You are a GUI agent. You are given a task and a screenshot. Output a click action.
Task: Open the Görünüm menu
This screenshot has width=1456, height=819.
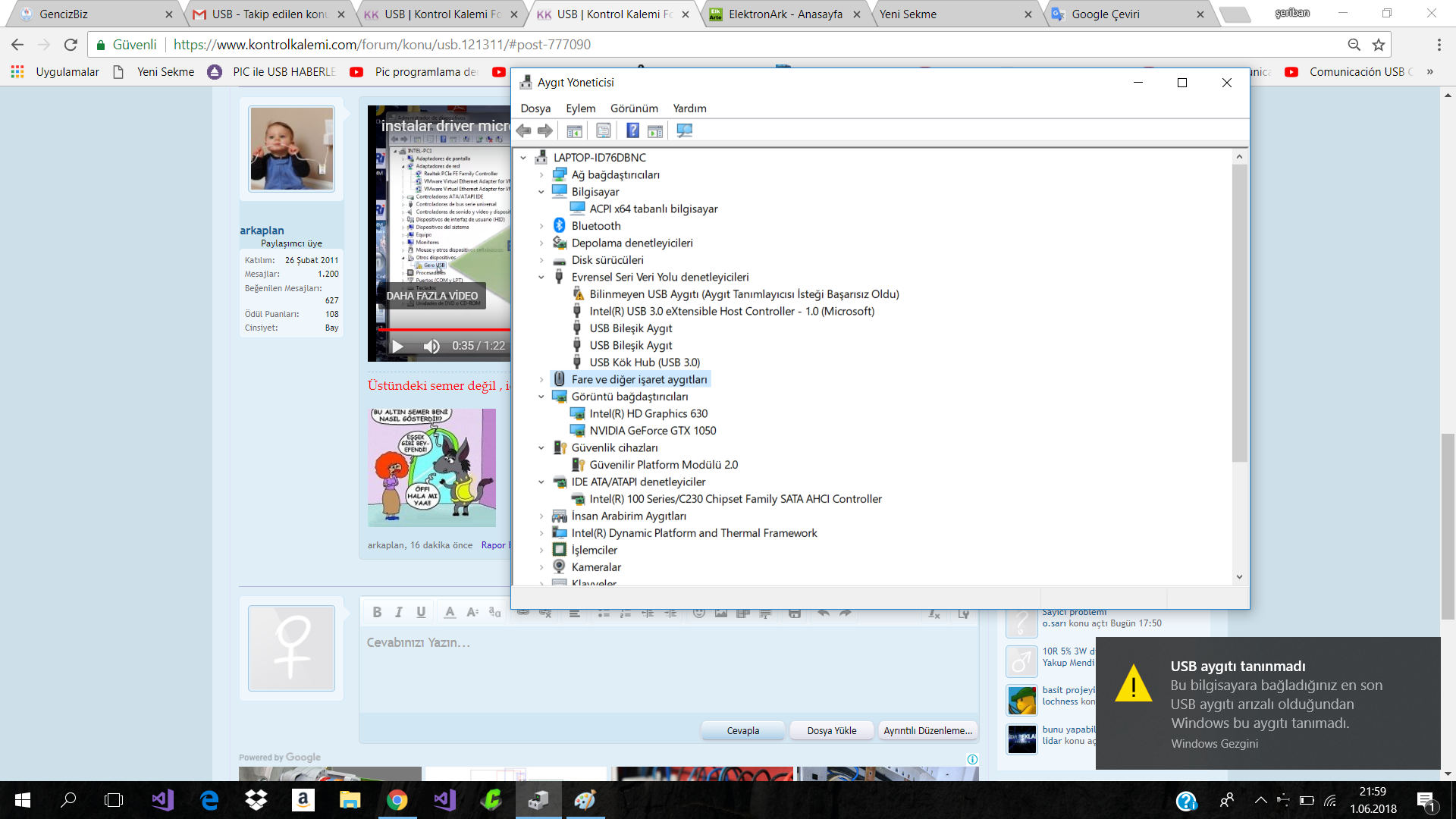(634, 108)
